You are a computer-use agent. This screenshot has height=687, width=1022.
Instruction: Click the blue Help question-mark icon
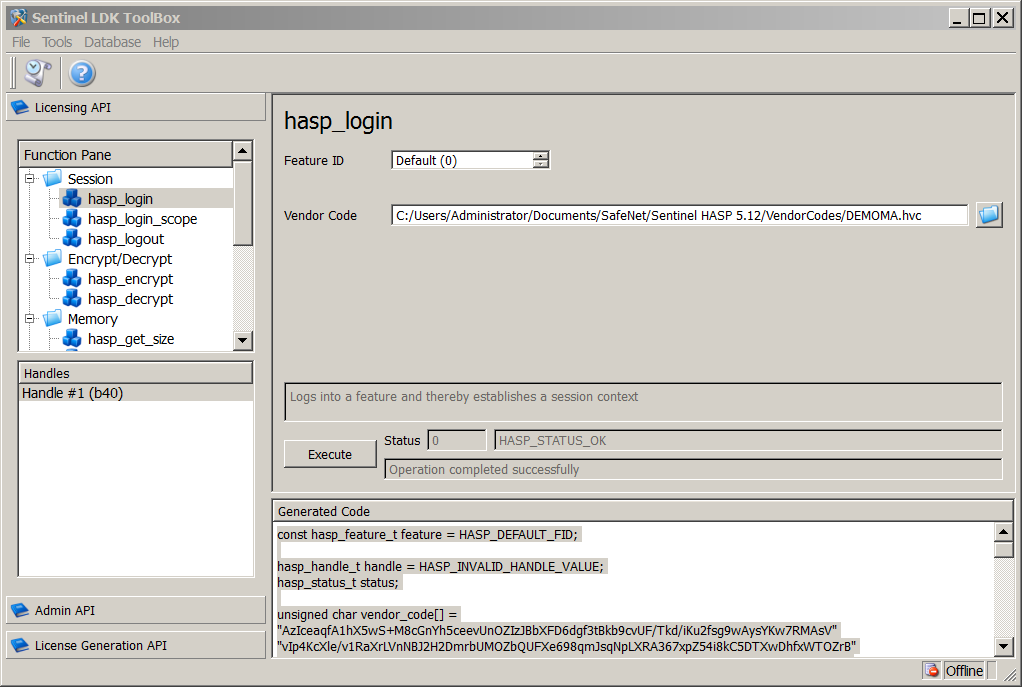click(x=82, y=73)
